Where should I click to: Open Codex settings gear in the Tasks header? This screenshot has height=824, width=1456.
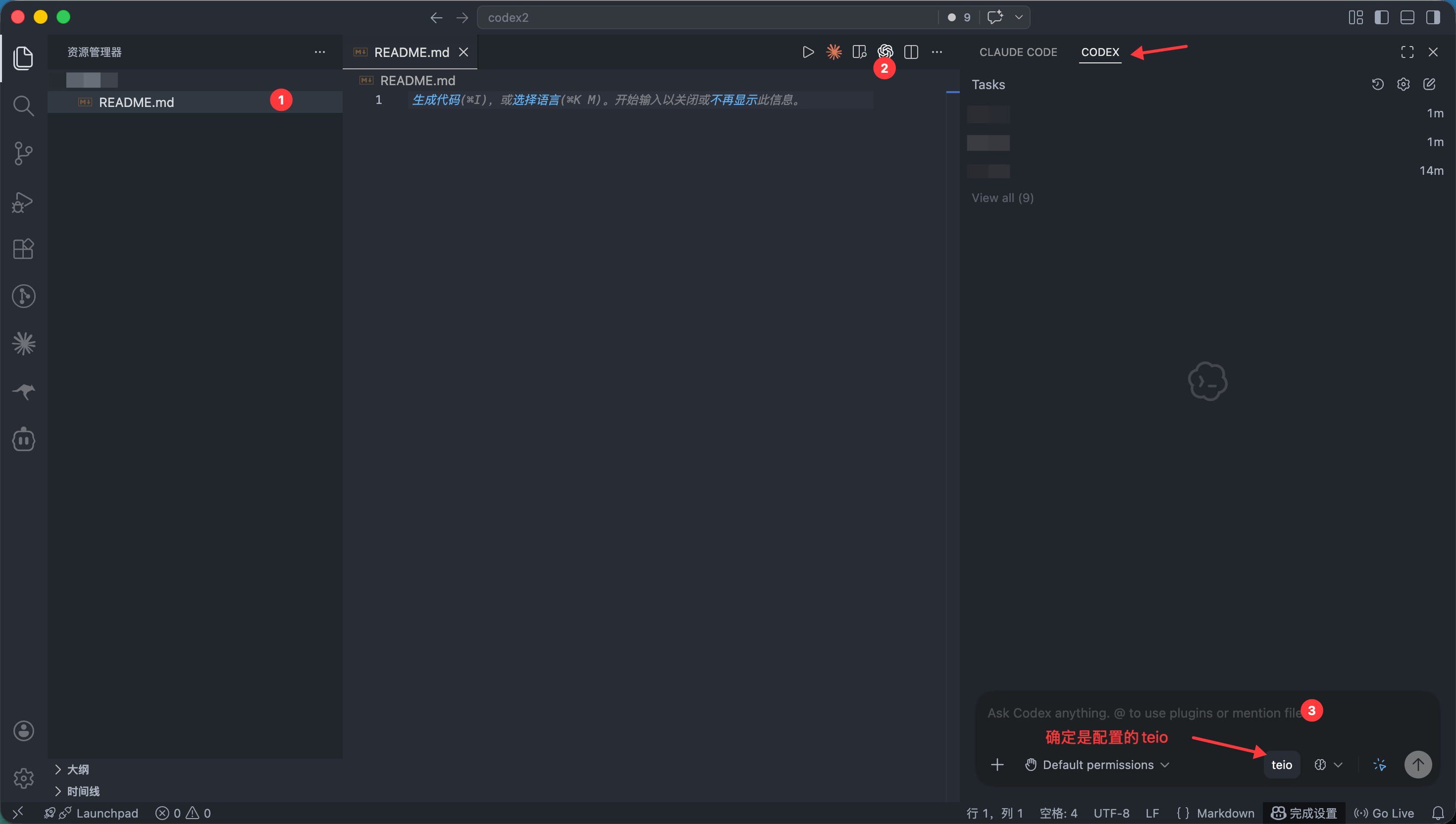1404,84
